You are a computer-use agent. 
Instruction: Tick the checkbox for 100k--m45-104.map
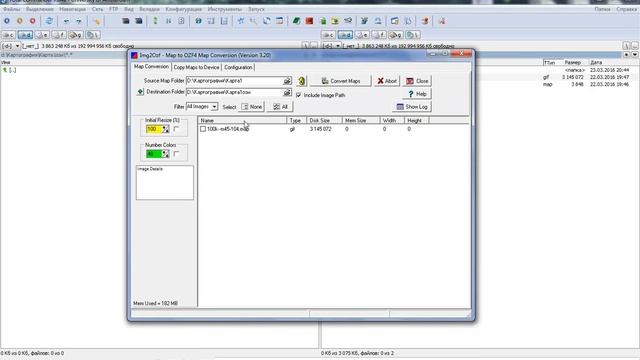203,129
